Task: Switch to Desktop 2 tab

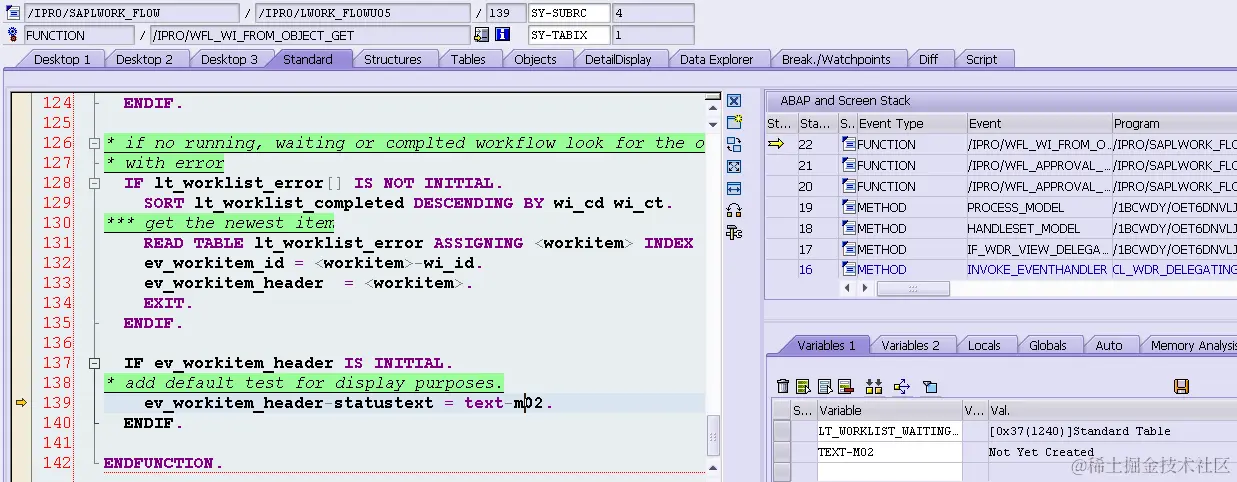Action: (144, 59)
